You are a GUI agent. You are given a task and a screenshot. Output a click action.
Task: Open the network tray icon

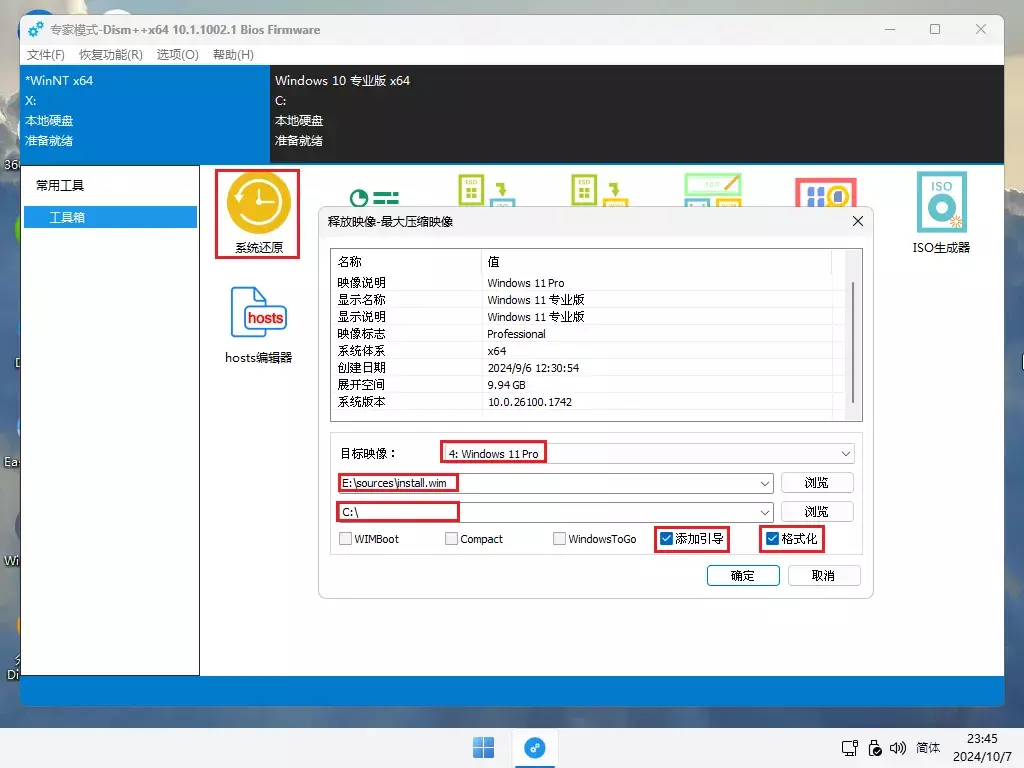coord(850,748)
